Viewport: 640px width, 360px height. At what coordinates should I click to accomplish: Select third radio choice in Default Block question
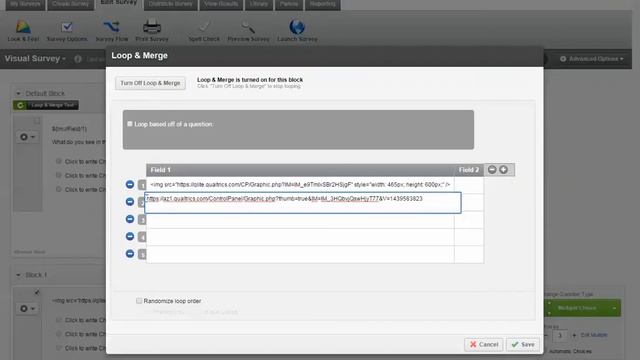[x=59, y=189]
